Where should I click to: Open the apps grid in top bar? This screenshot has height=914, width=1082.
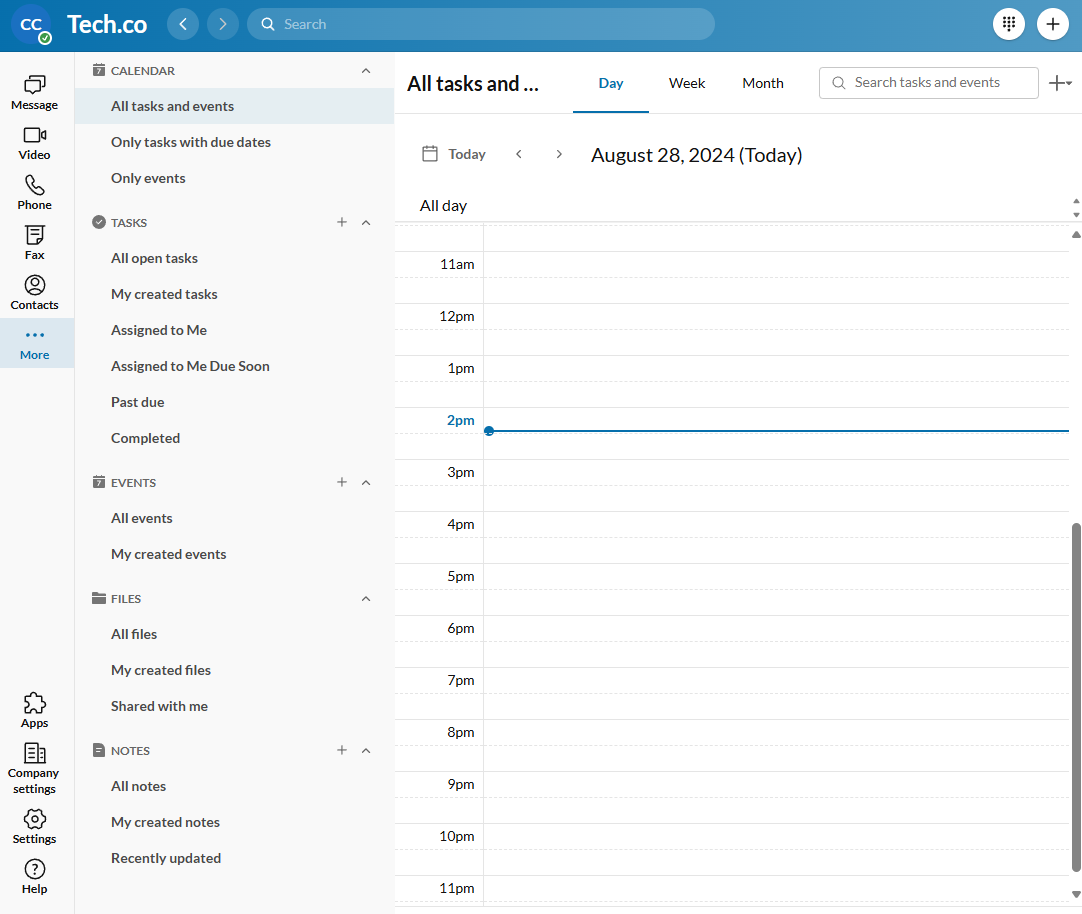(1009, 23)
